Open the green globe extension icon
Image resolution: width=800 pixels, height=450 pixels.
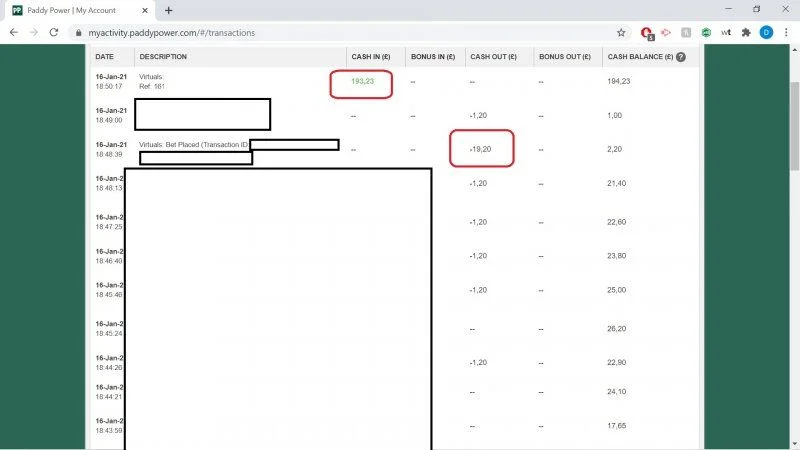(x=706, y=32)
